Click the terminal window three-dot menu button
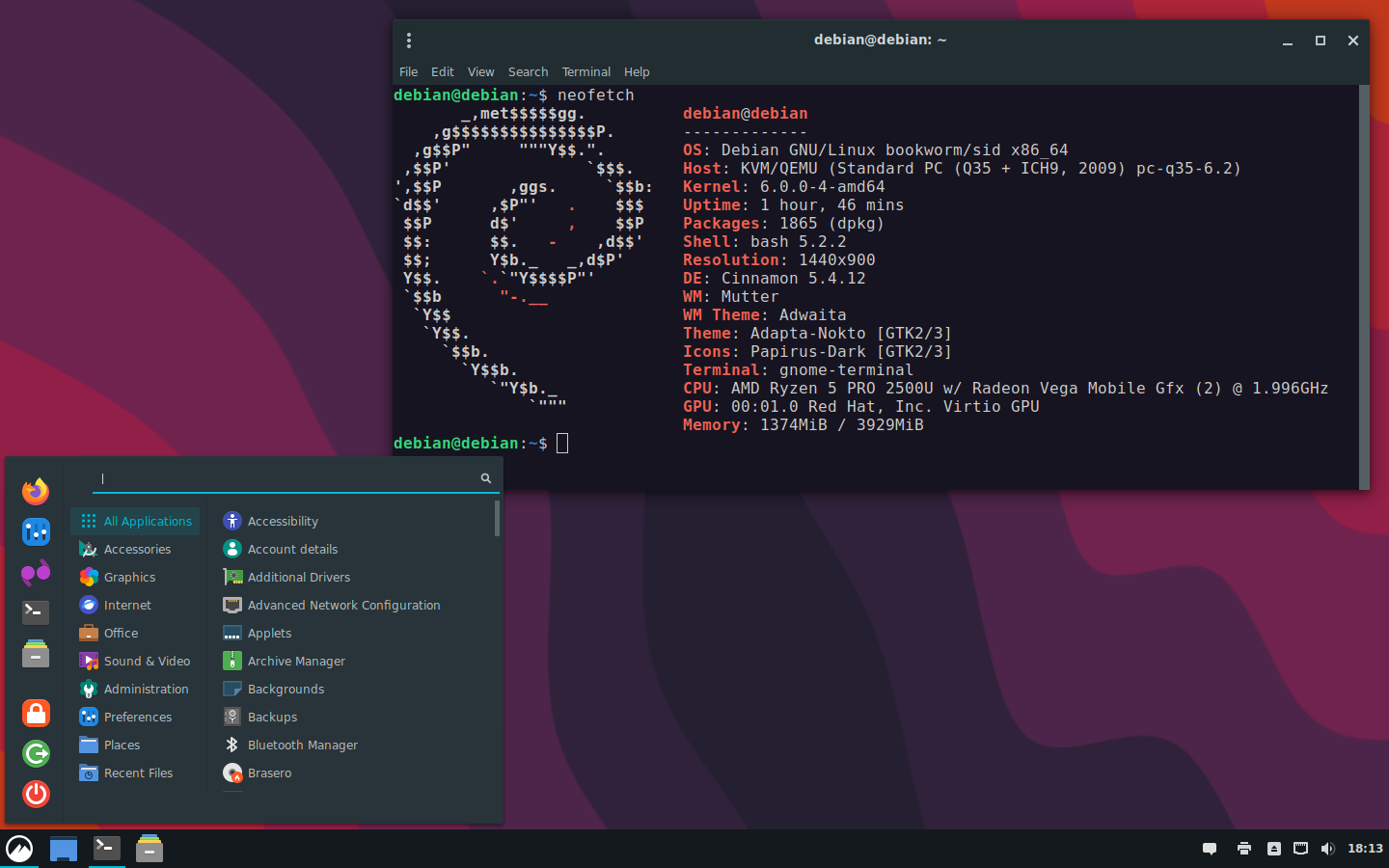Image resolution: width=1389 pixels, height=868 pixels. coord(409,41)
